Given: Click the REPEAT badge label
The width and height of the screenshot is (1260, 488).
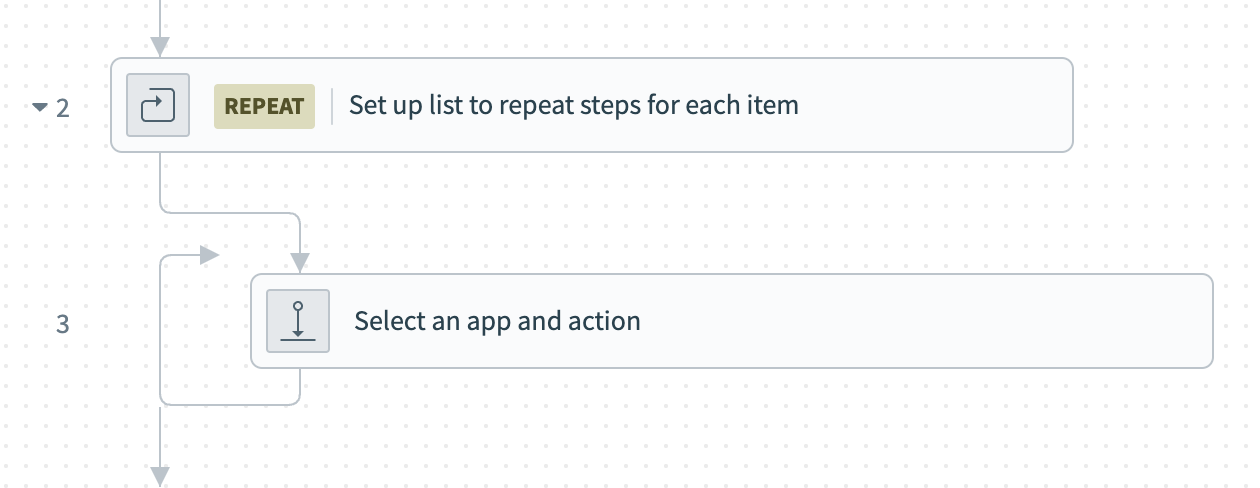Looking at the screenshot, I should coord(264,106).
